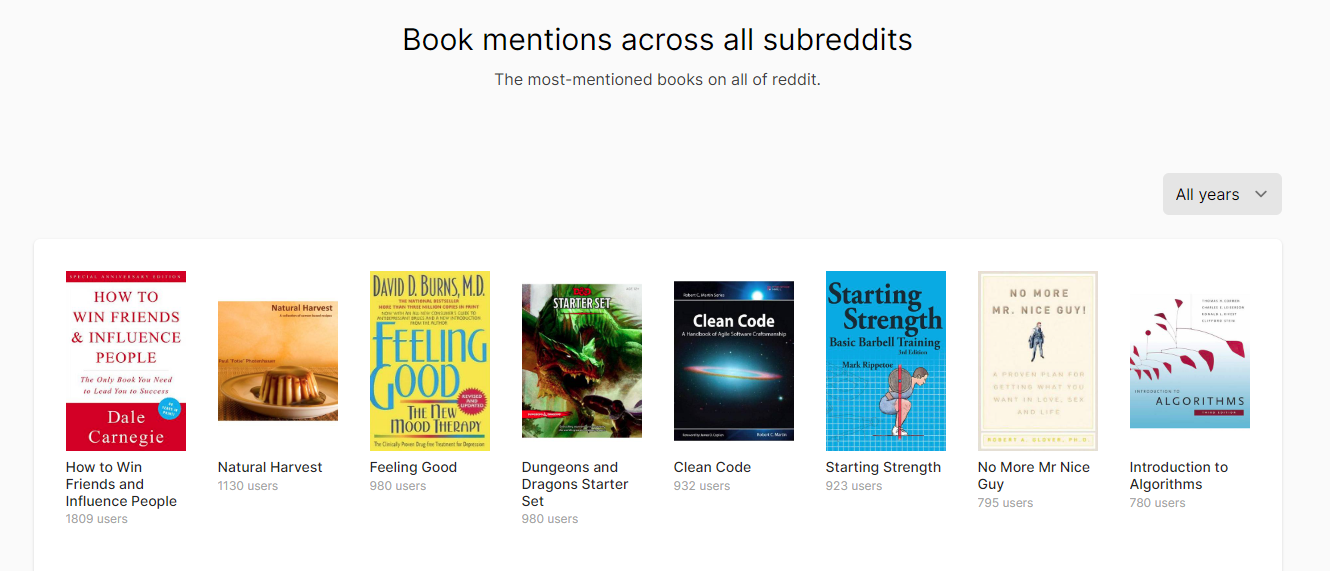1330x571 pixels.
Task: Open the Dungeons and Dragons Starter Set title
Action: 575,484
